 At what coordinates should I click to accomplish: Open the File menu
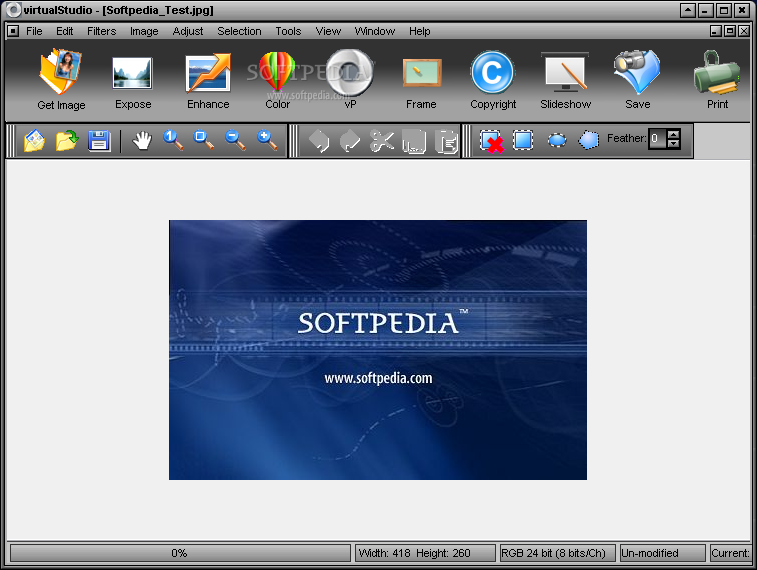34,31
